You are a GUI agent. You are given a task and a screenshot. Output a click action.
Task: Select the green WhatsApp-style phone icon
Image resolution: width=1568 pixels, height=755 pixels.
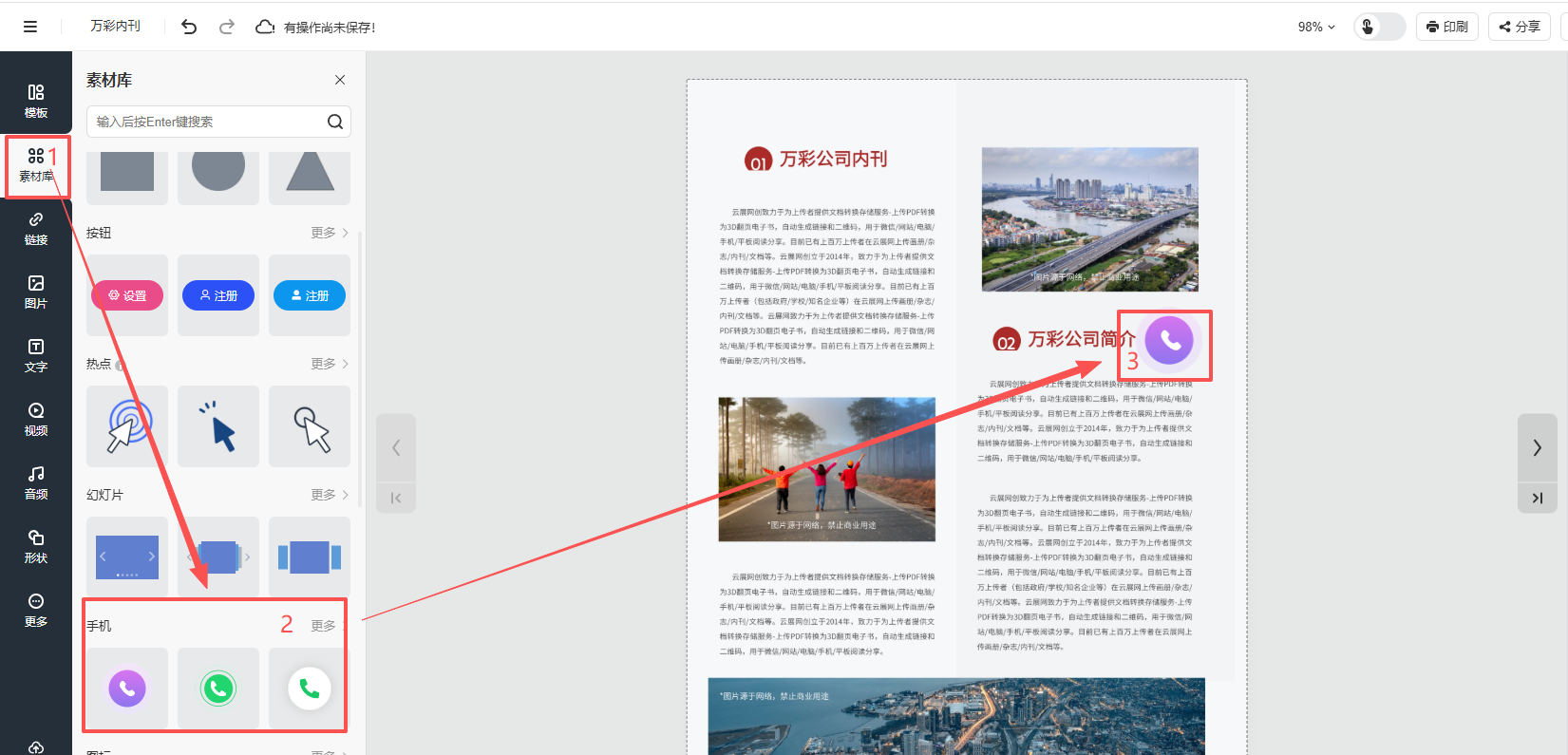(218, 689)
